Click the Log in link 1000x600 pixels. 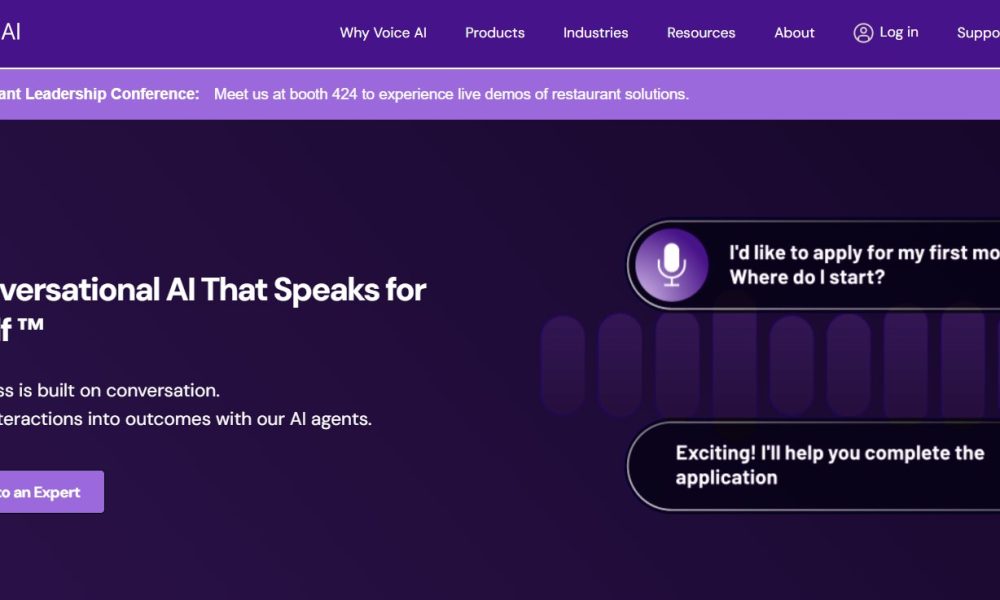[x=899, y=33]
